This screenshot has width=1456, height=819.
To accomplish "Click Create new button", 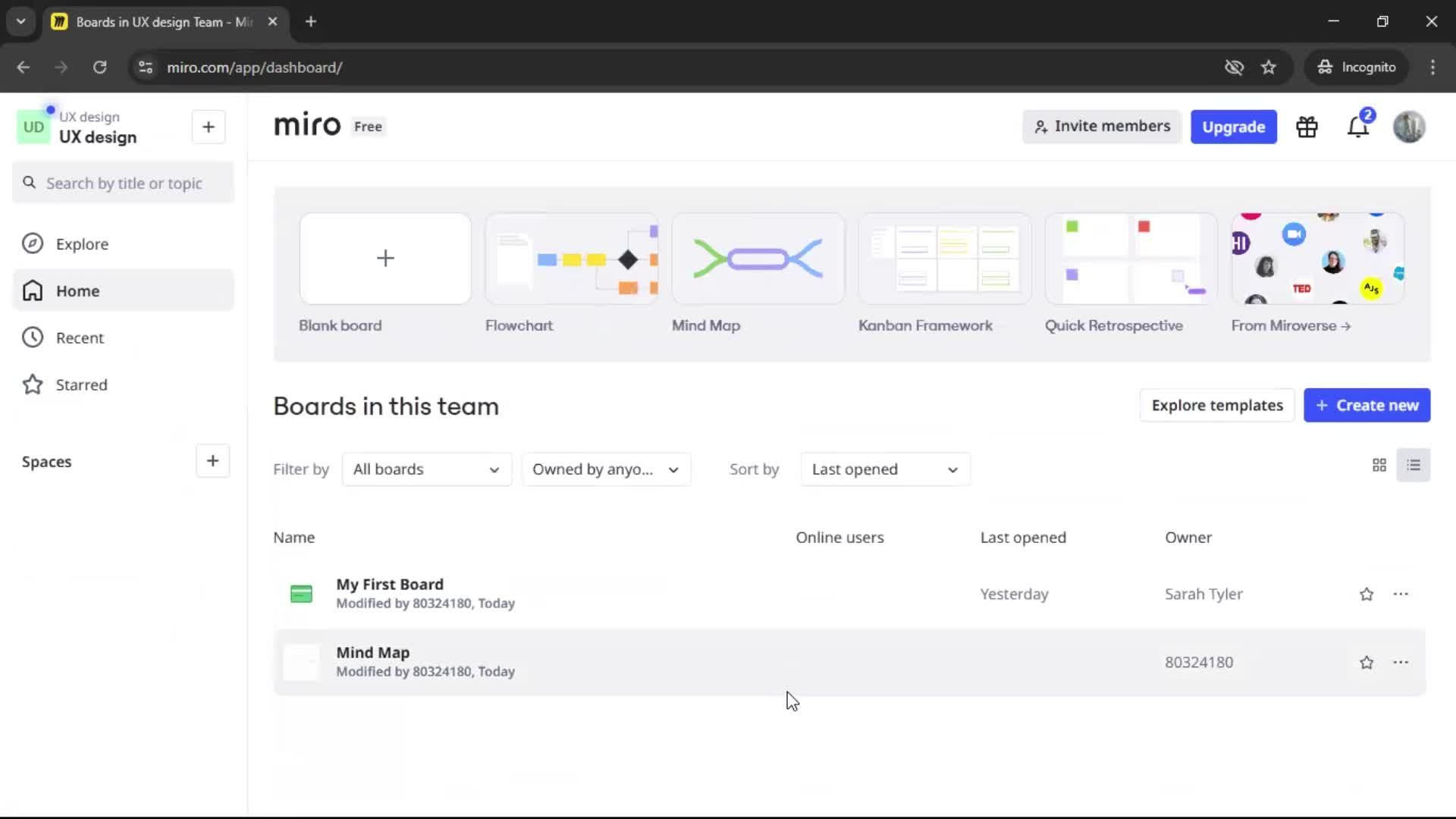I will 1367,406.
